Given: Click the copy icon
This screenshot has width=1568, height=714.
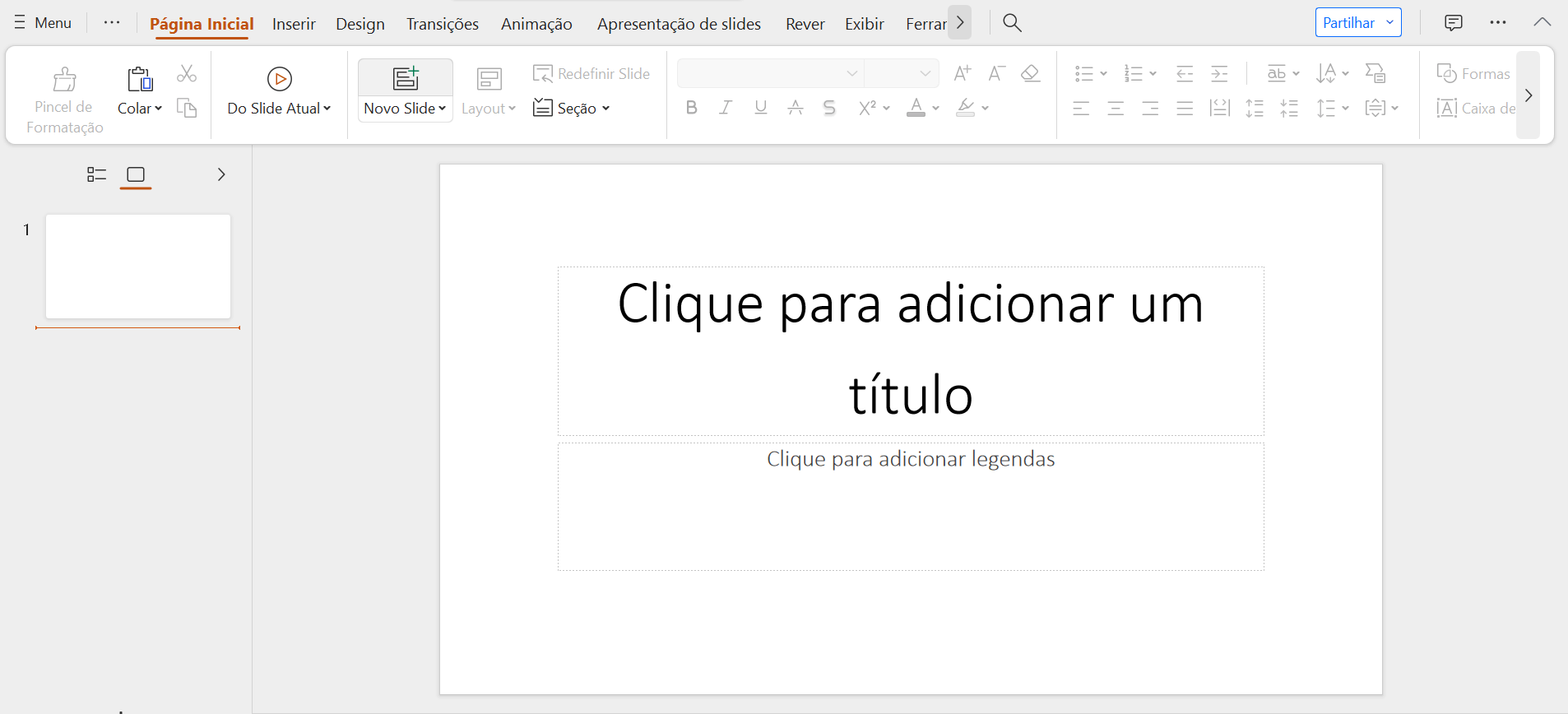Looking at the screenshot, I should click(187, 108).
